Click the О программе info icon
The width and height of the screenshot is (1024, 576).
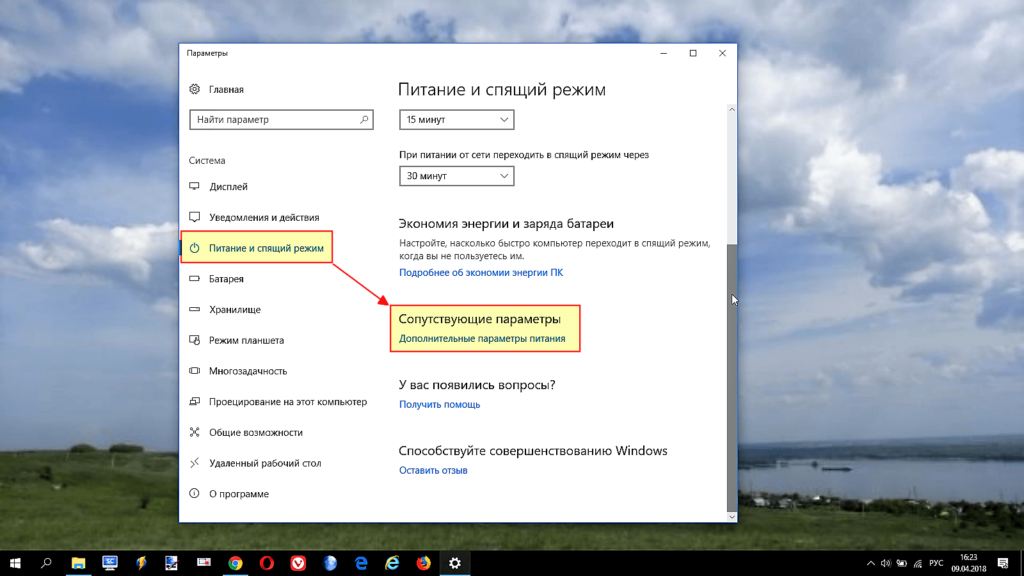coord(195,494)
